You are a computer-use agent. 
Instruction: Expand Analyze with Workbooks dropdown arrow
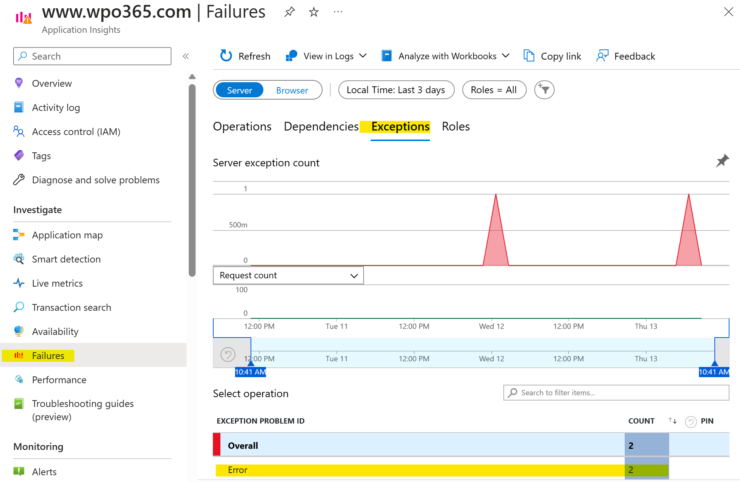point(505,56)
